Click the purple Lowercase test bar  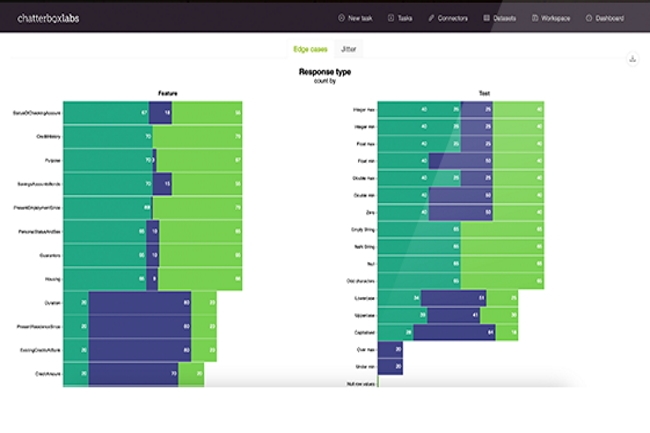tap(456, 297)
